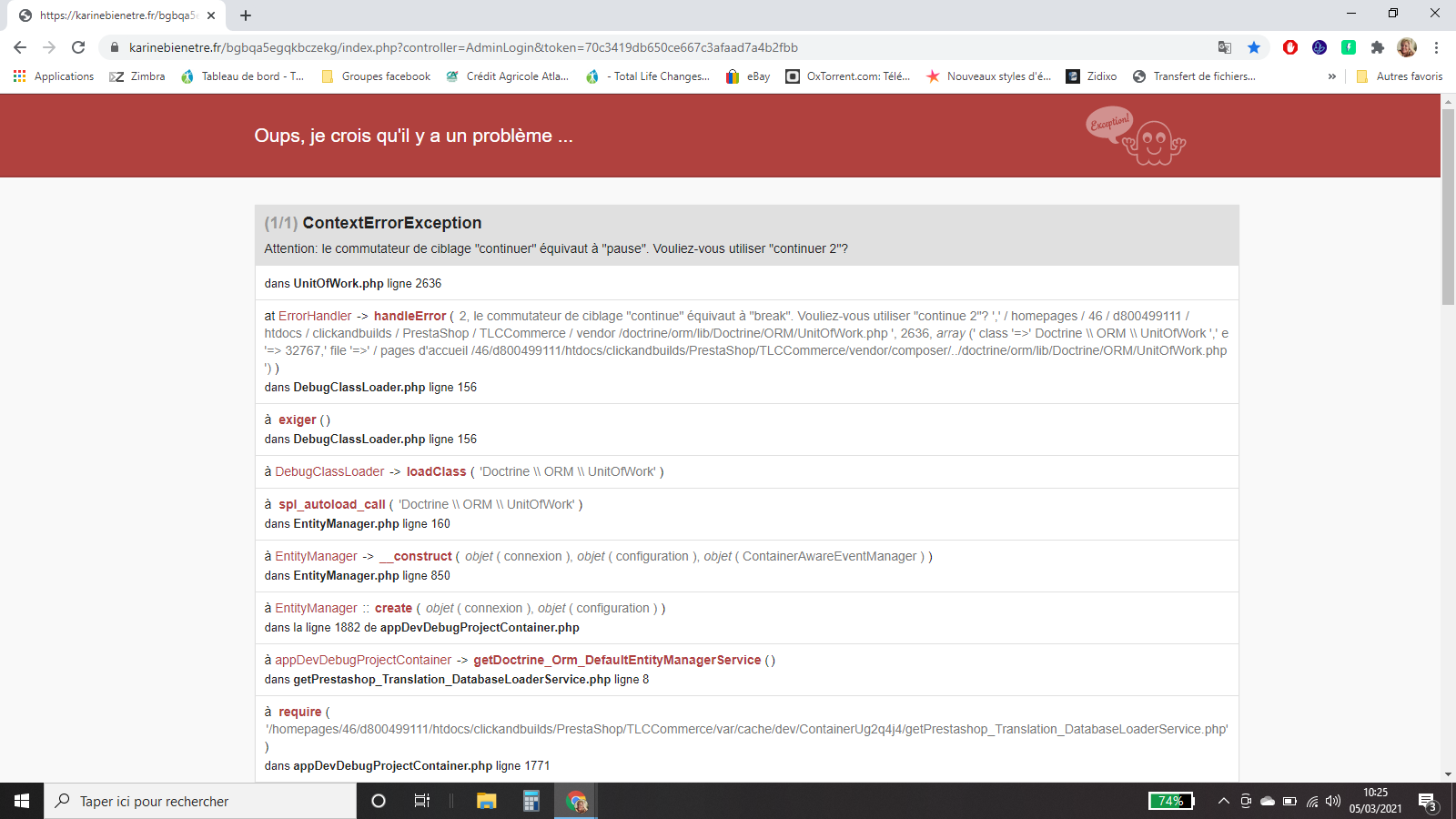Click the appDevDebugProjectContainer class link
The image size is (1456, 819).
pyautogui.click(x=363, y=660)
